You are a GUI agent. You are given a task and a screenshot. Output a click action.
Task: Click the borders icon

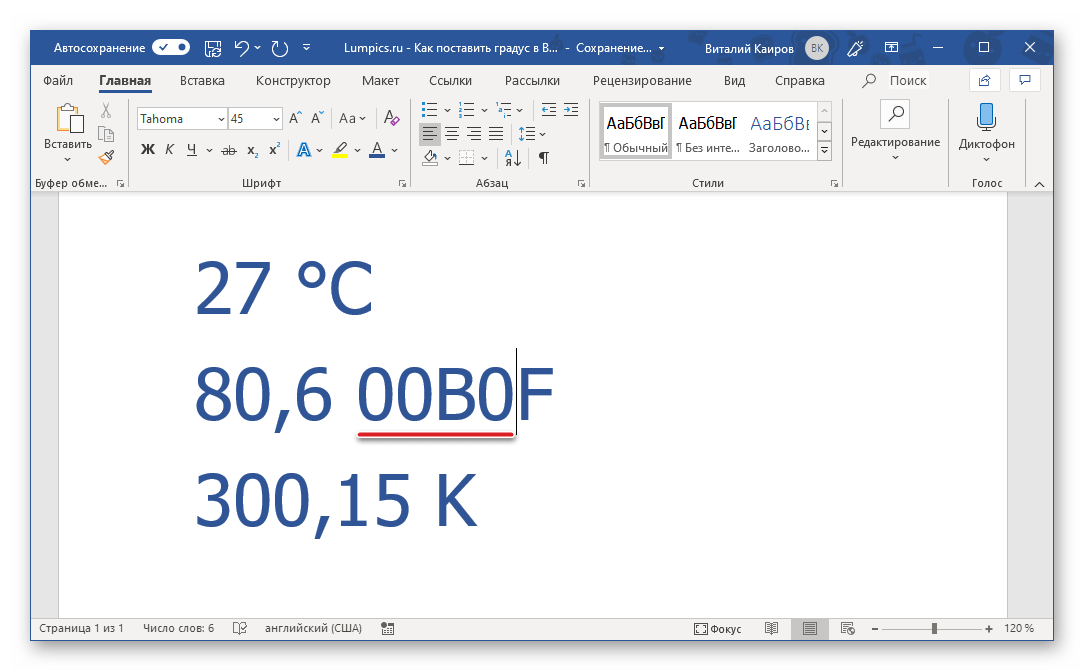[467, 158]
